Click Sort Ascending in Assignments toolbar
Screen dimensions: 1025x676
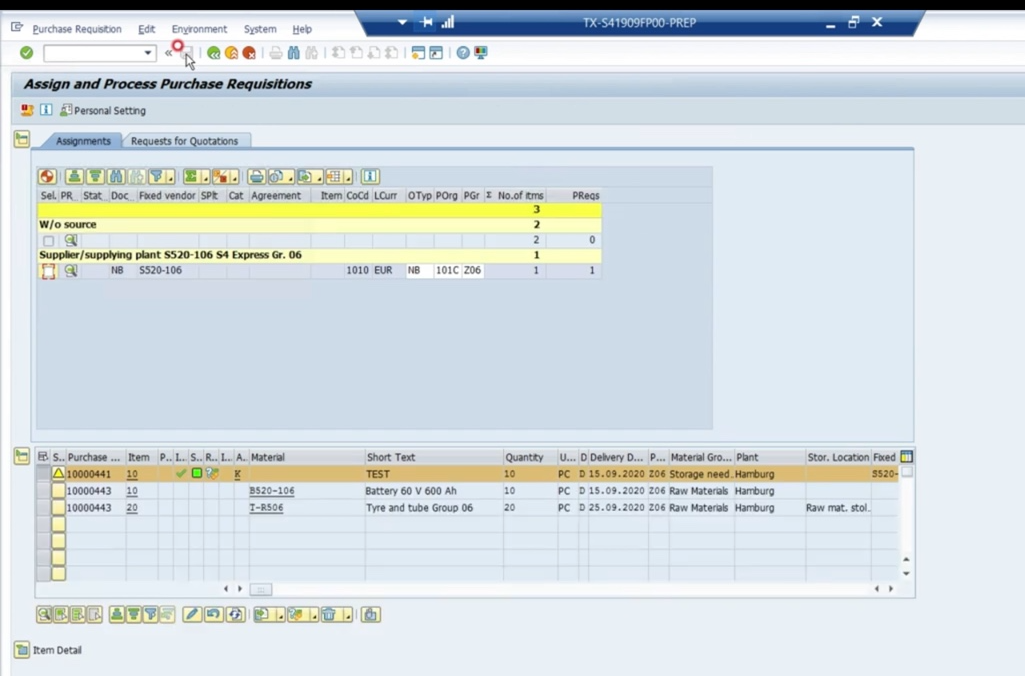pyautogui.click(x=75, y=177)
